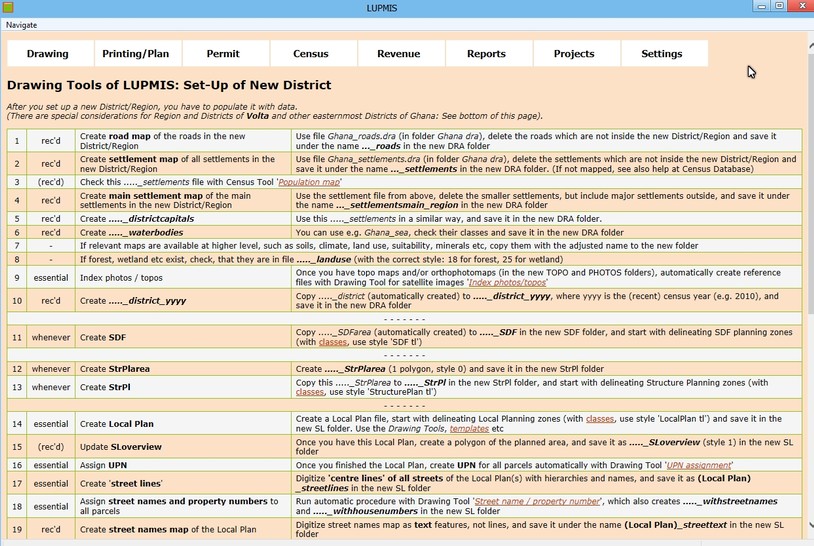Click the 'Create ....._waterbodies' cell
The image size is (814, 546).
point(183,233)
